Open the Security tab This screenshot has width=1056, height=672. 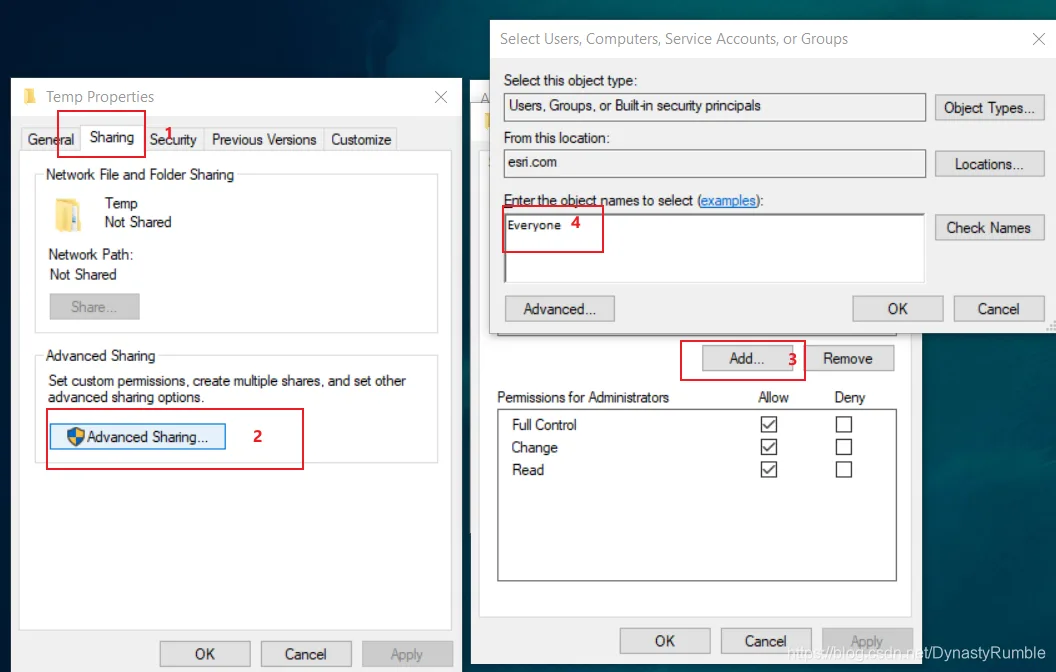[173, 139]
